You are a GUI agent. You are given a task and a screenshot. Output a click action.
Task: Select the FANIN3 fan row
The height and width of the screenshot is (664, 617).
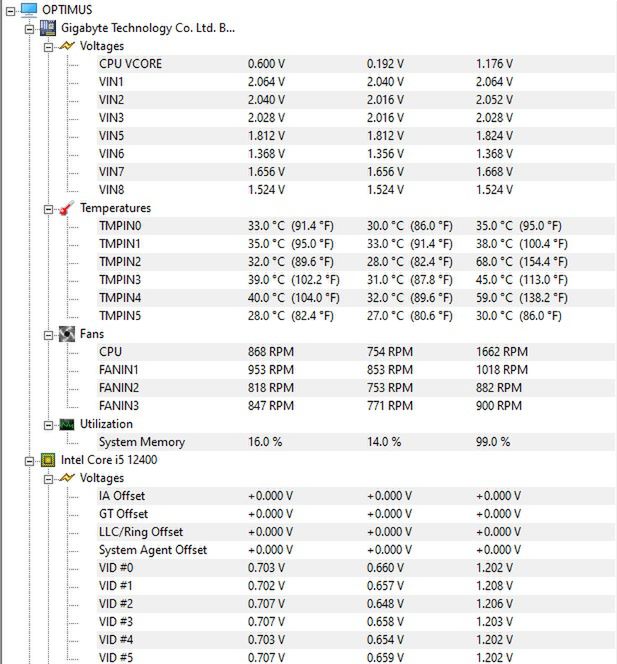coord(356,406)
